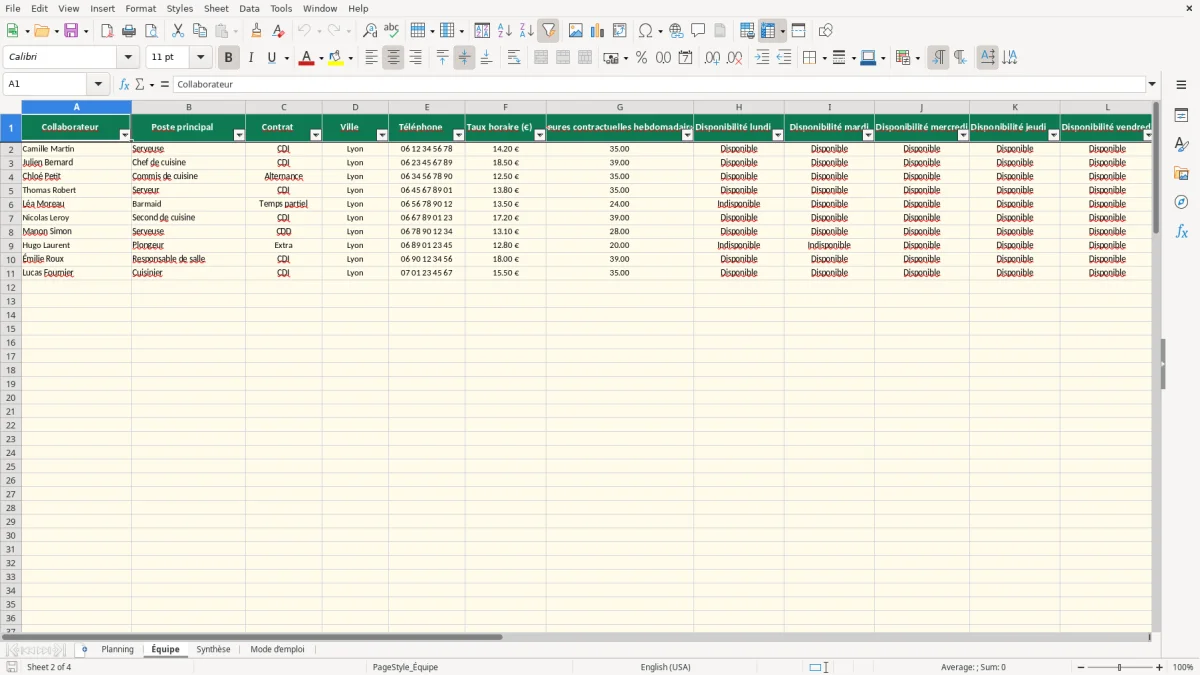Click English (USA) language in status bar
This screenshot has height=675, width=1200.
click(x=665, y=667)
